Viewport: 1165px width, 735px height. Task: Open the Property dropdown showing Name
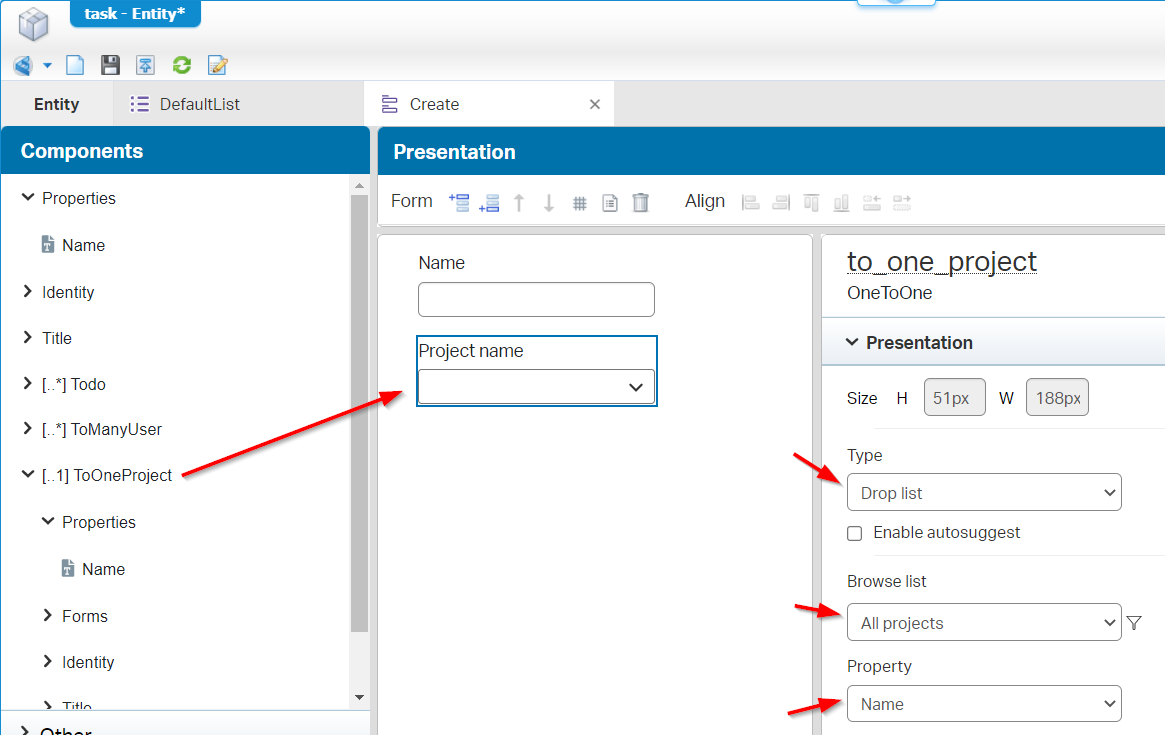coord(984,703)
